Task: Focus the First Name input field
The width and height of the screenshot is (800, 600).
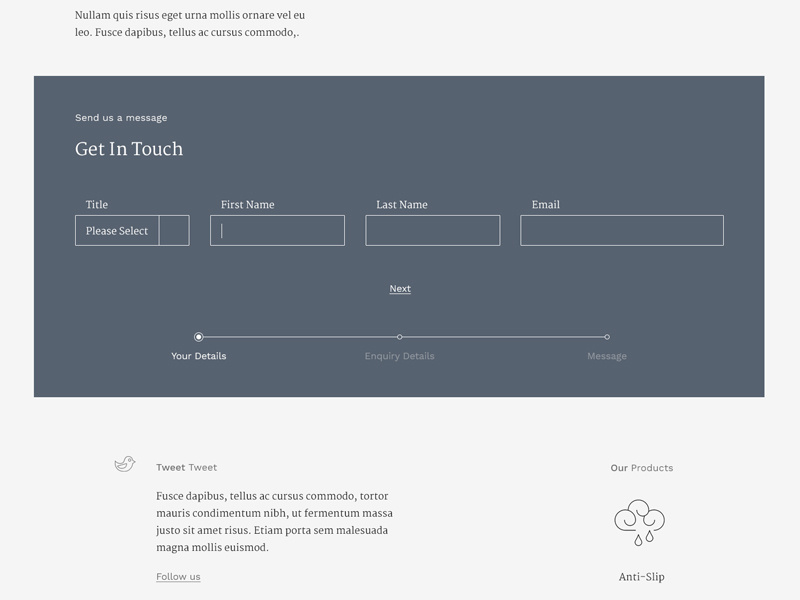Action: [x=277, y=231]
